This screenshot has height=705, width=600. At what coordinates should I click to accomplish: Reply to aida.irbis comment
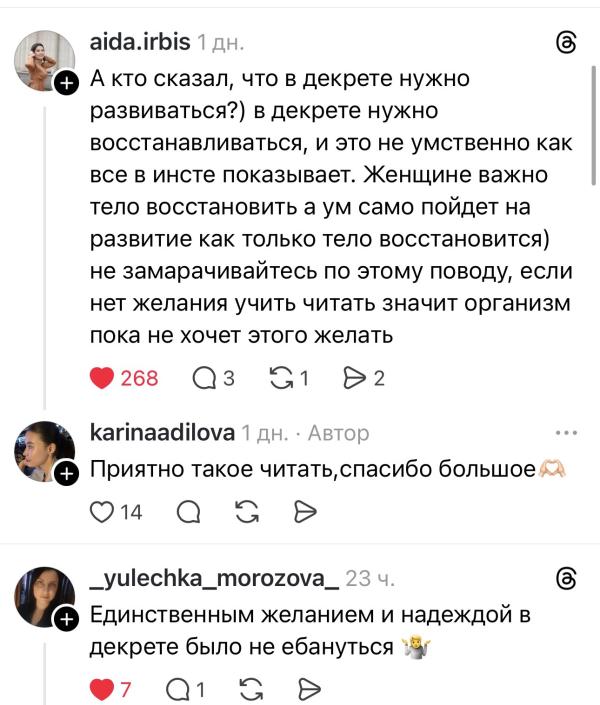201,378
